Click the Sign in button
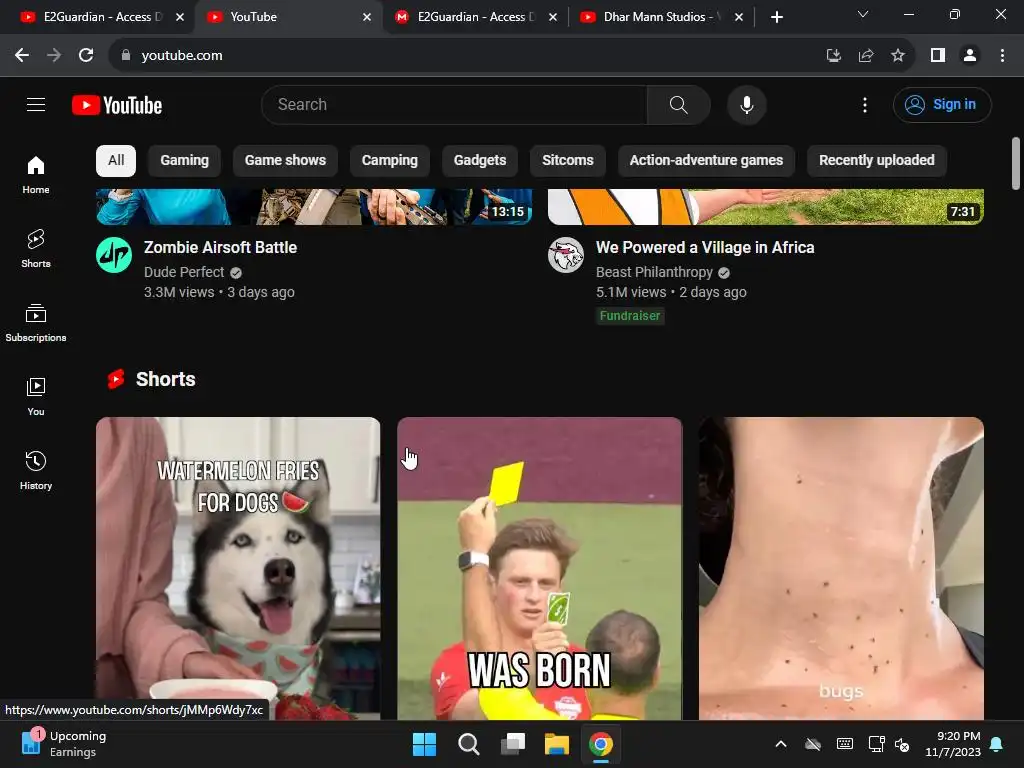The width and height of the screenshot is (1024, 768). [x=942, y=104]
